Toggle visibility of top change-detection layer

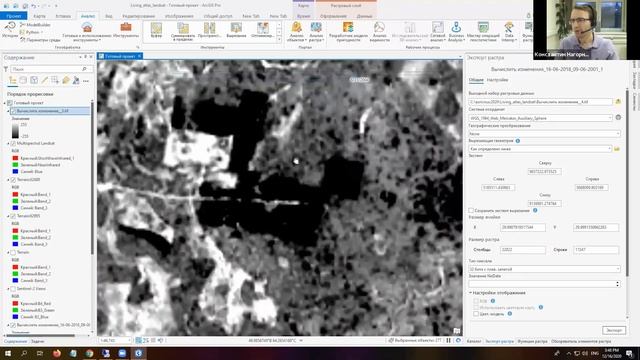[13, 111]
